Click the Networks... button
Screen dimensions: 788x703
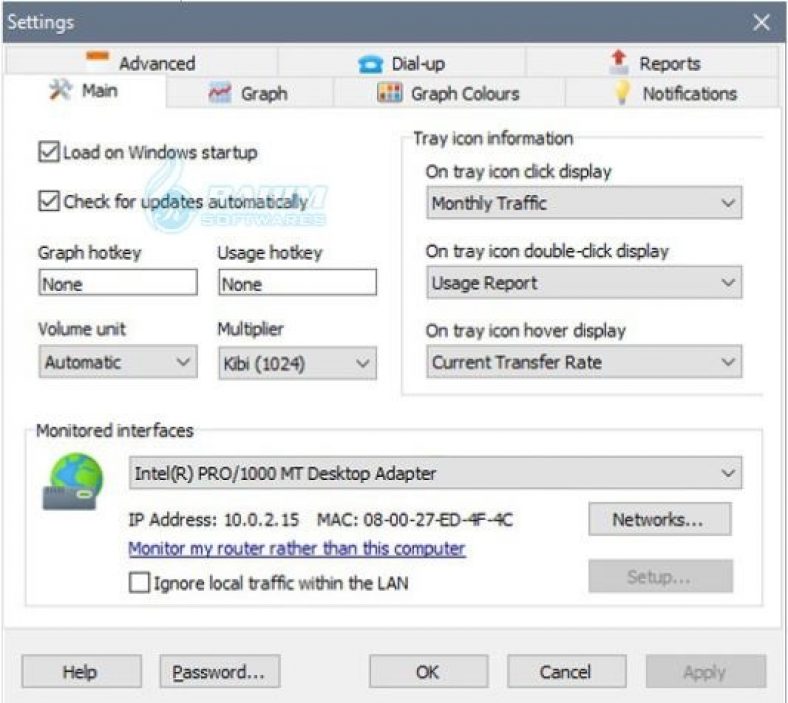[659, 519]
